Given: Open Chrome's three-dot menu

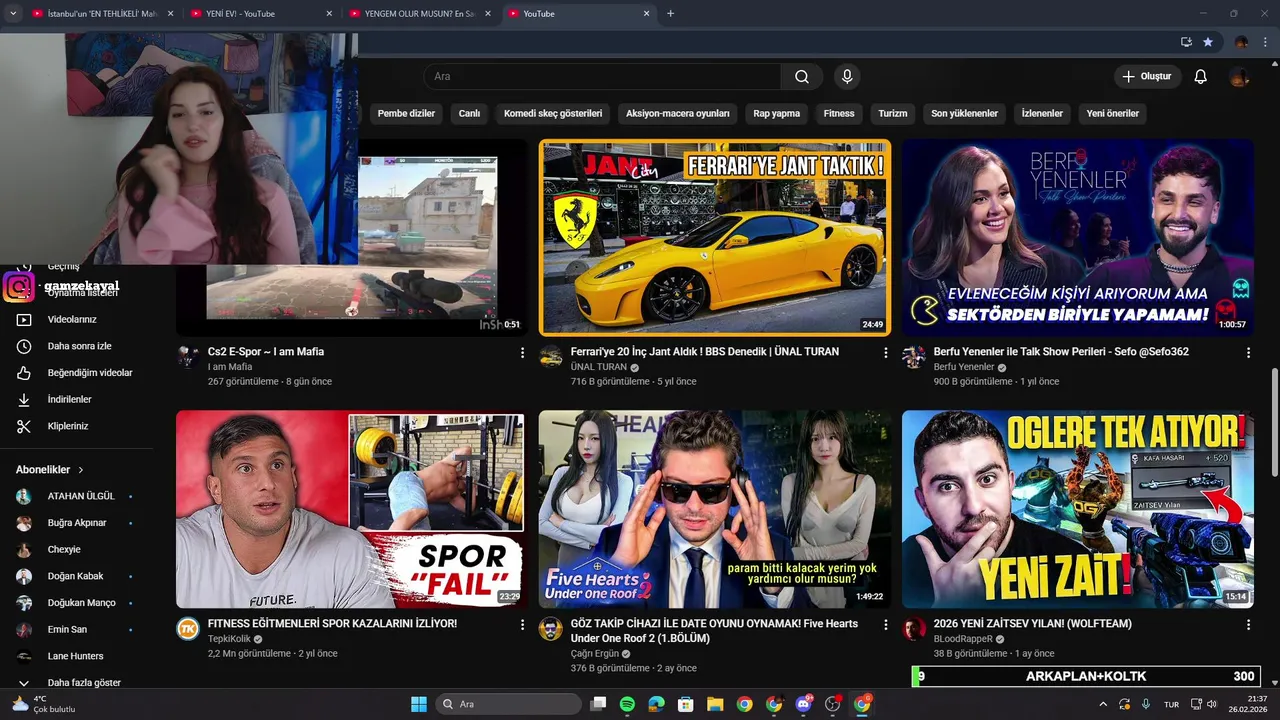Looking at the screenshot, I should (1266, 42).
